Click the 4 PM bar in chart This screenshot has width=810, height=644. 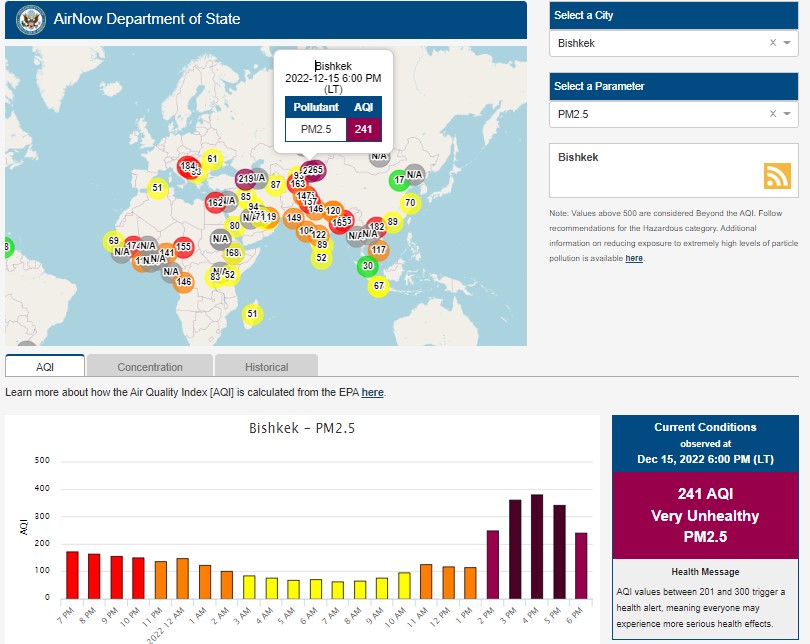coord(536,546)
